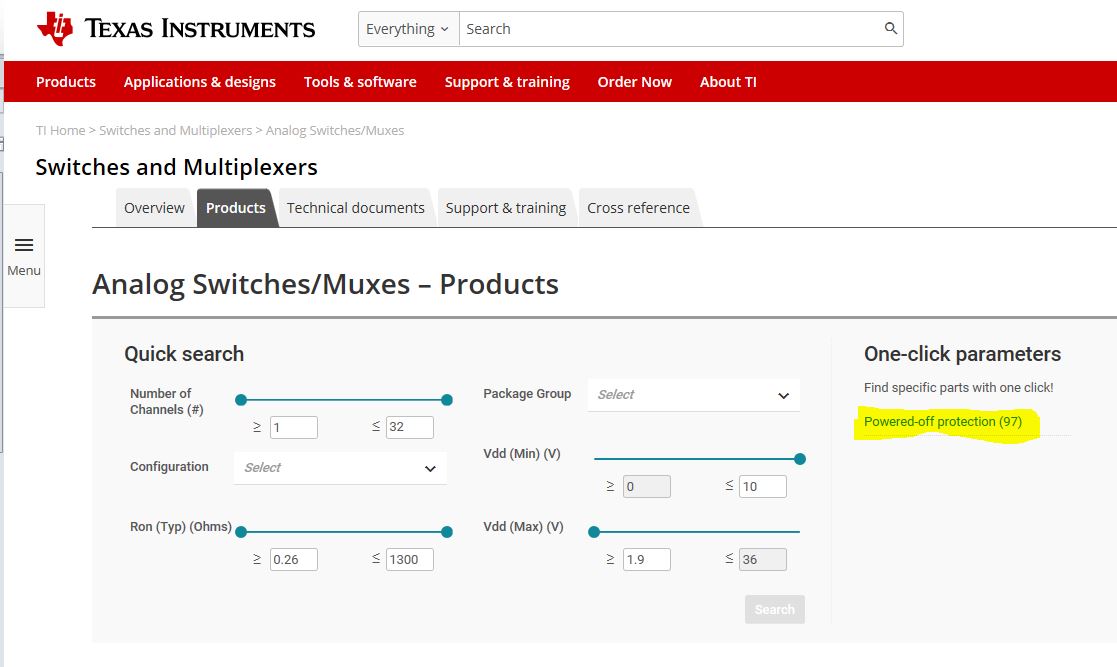Click Ron (Typ) minimum field showing 0.26
This screenshot has height=667, width=1117.
pyautogui.click(x=293, y=559)
